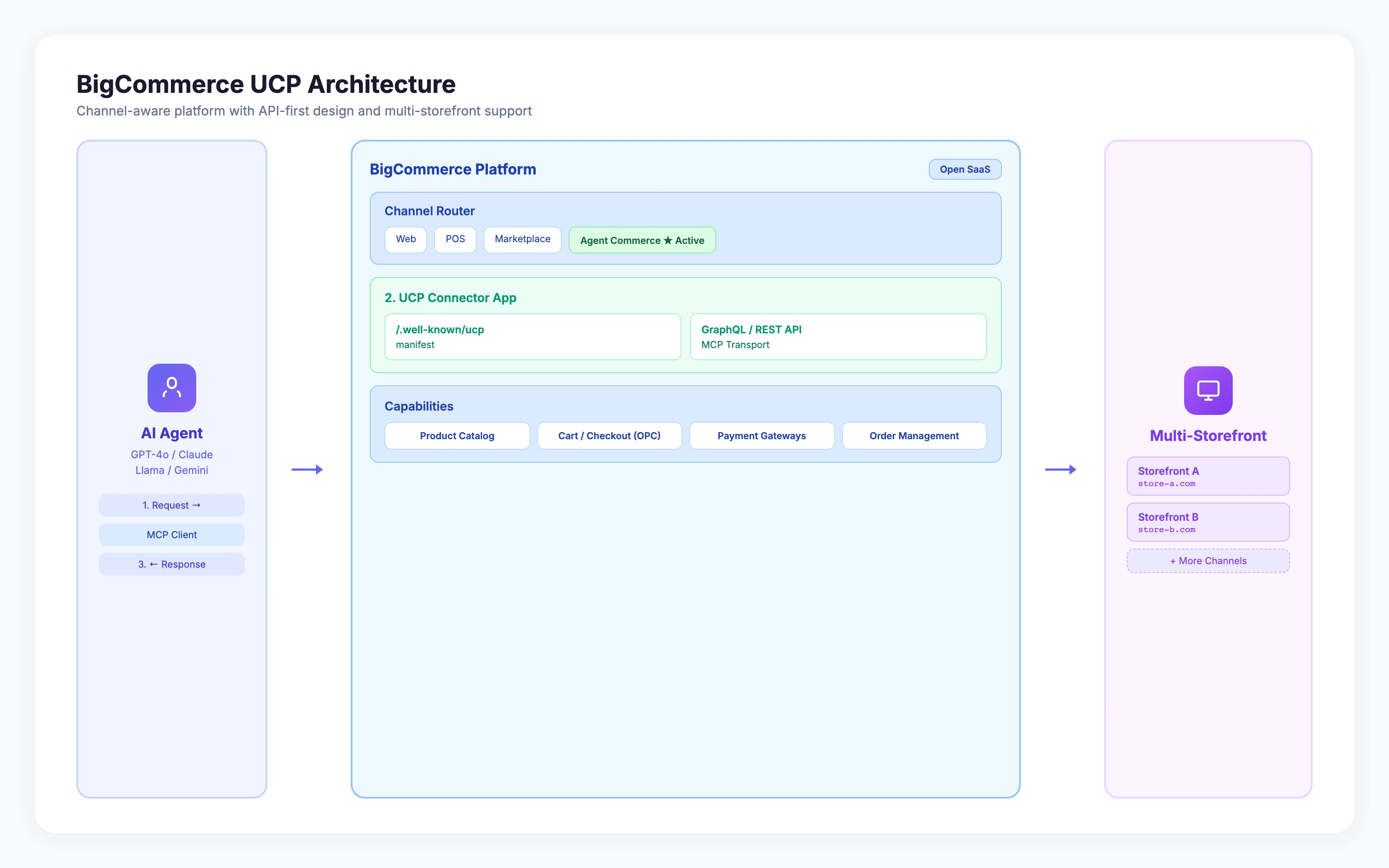Open the Storefront B card

[x=1208, y=522]
